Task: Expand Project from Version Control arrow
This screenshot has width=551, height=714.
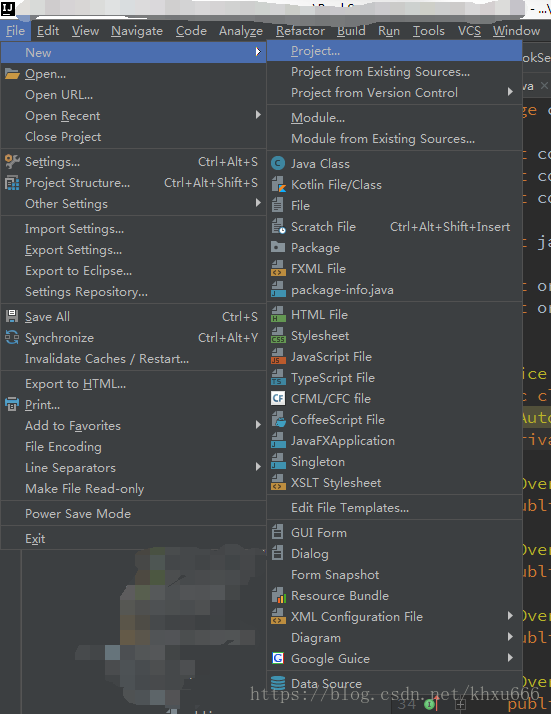Action: click(510, 92)
